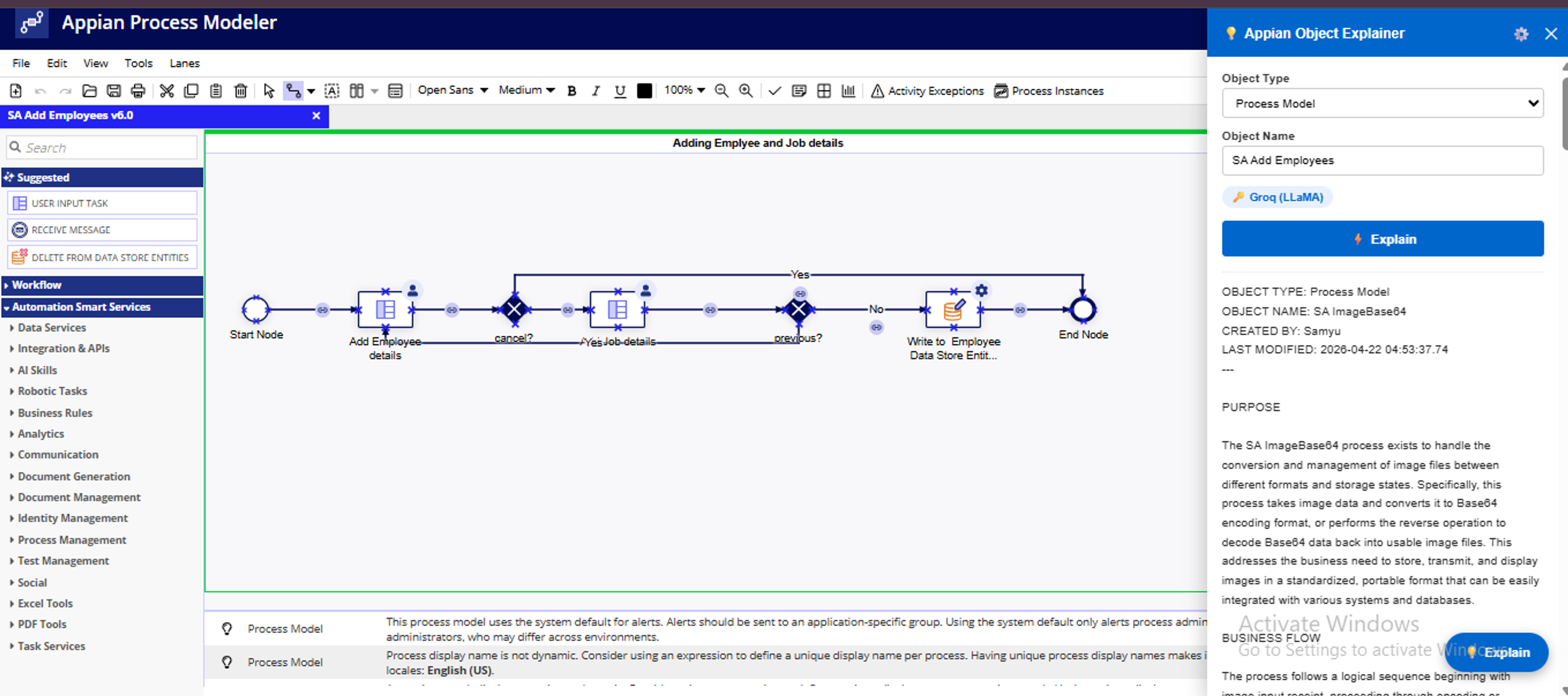This screenshot has width=1568, height=696.
Task: Close the Appian Object Explainer panel
Action: coord(1550,33)
